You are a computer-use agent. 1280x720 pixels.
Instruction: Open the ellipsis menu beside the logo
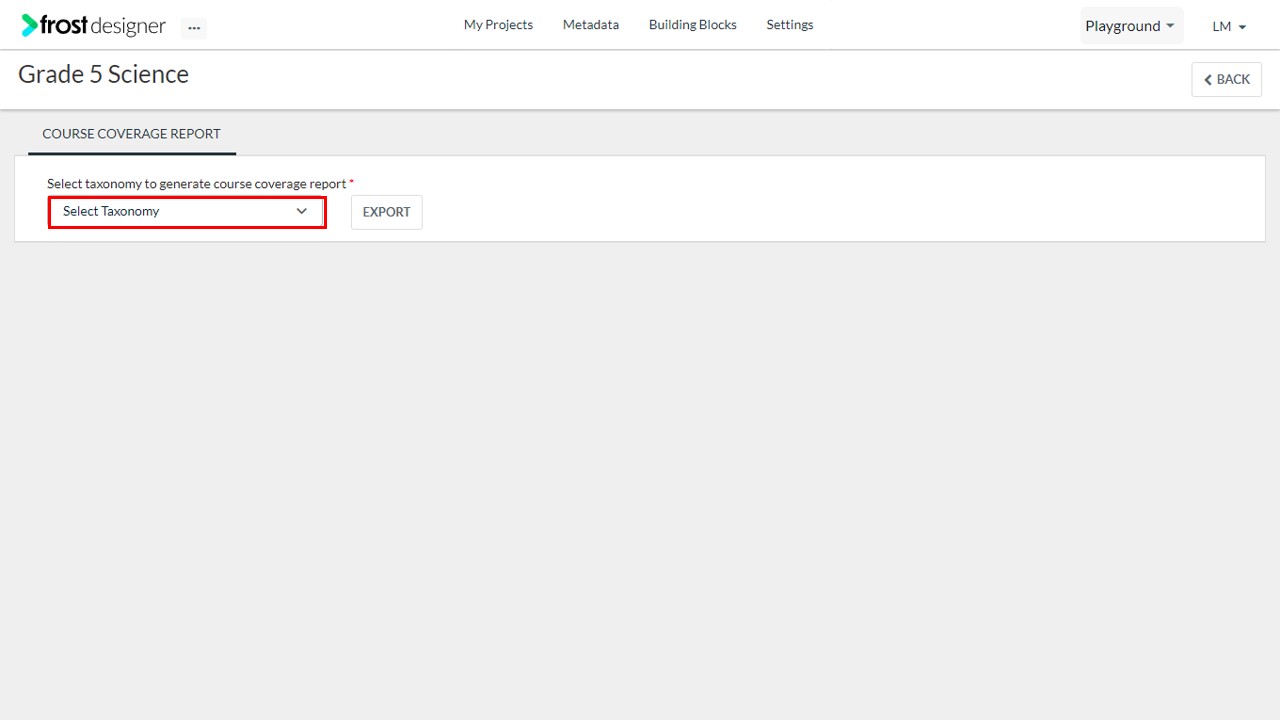[x=194, y=28]
